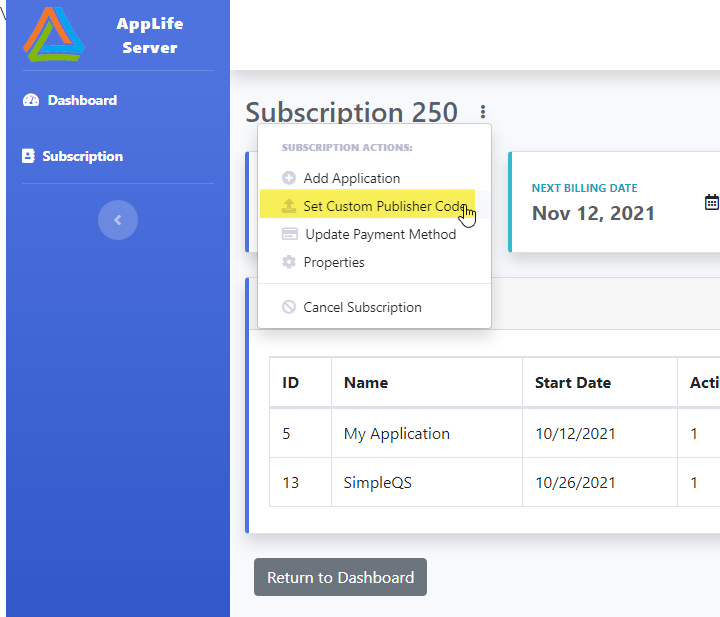720x617 pixels.
Task: Click the gear icon next to Properties
Action: pyautogui.click(x=289, y=262)
